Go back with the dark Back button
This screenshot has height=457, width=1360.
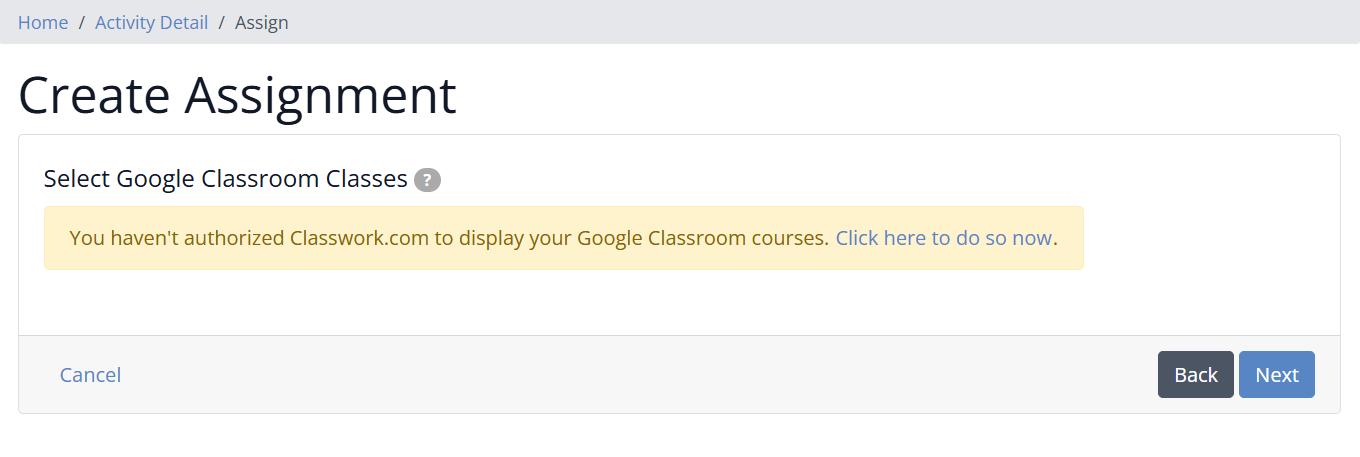(x=1196, y=375)
